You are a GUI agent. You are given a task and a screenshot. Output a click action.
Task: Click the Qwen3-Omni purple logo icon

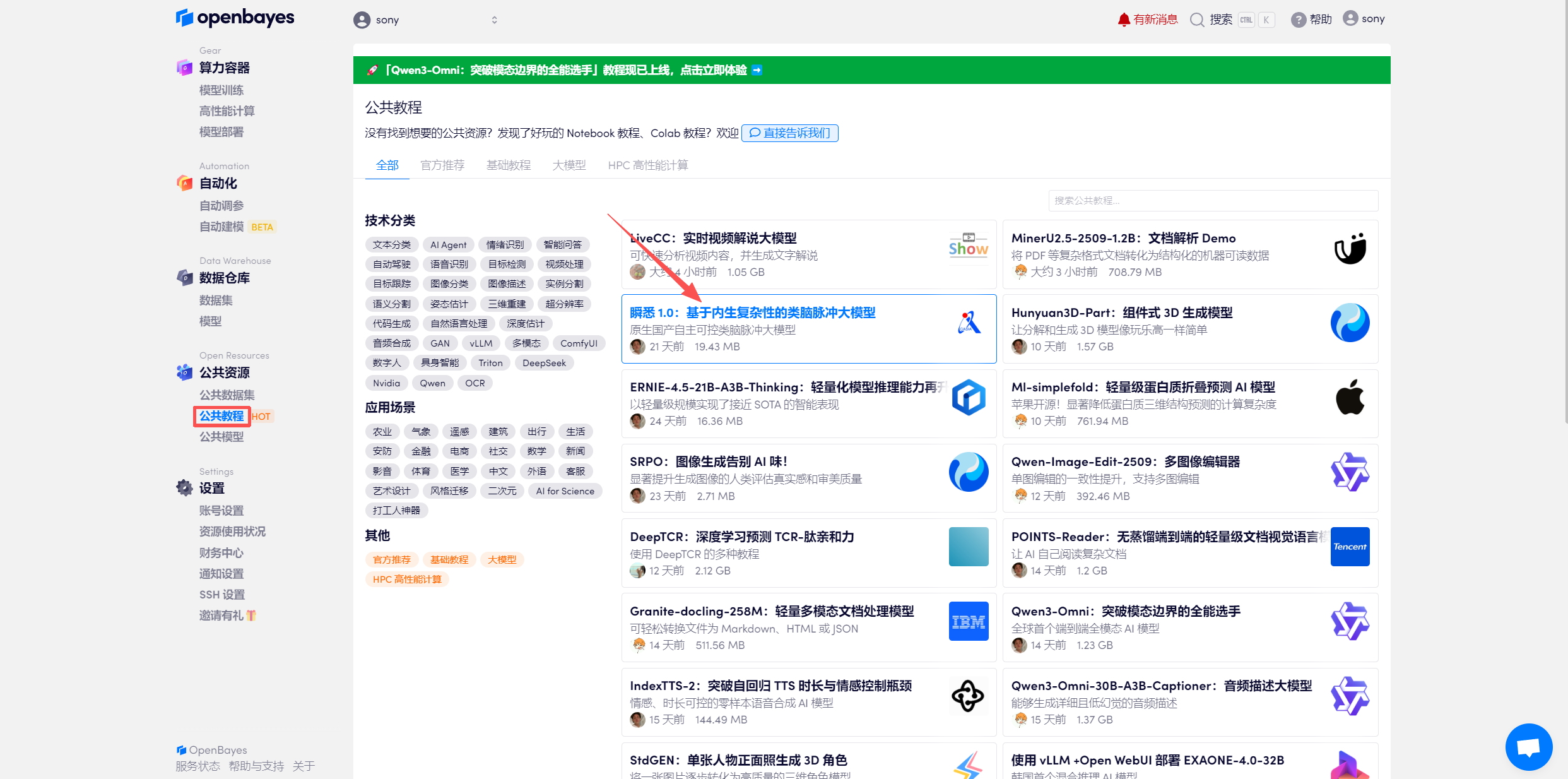[1350, 621]
